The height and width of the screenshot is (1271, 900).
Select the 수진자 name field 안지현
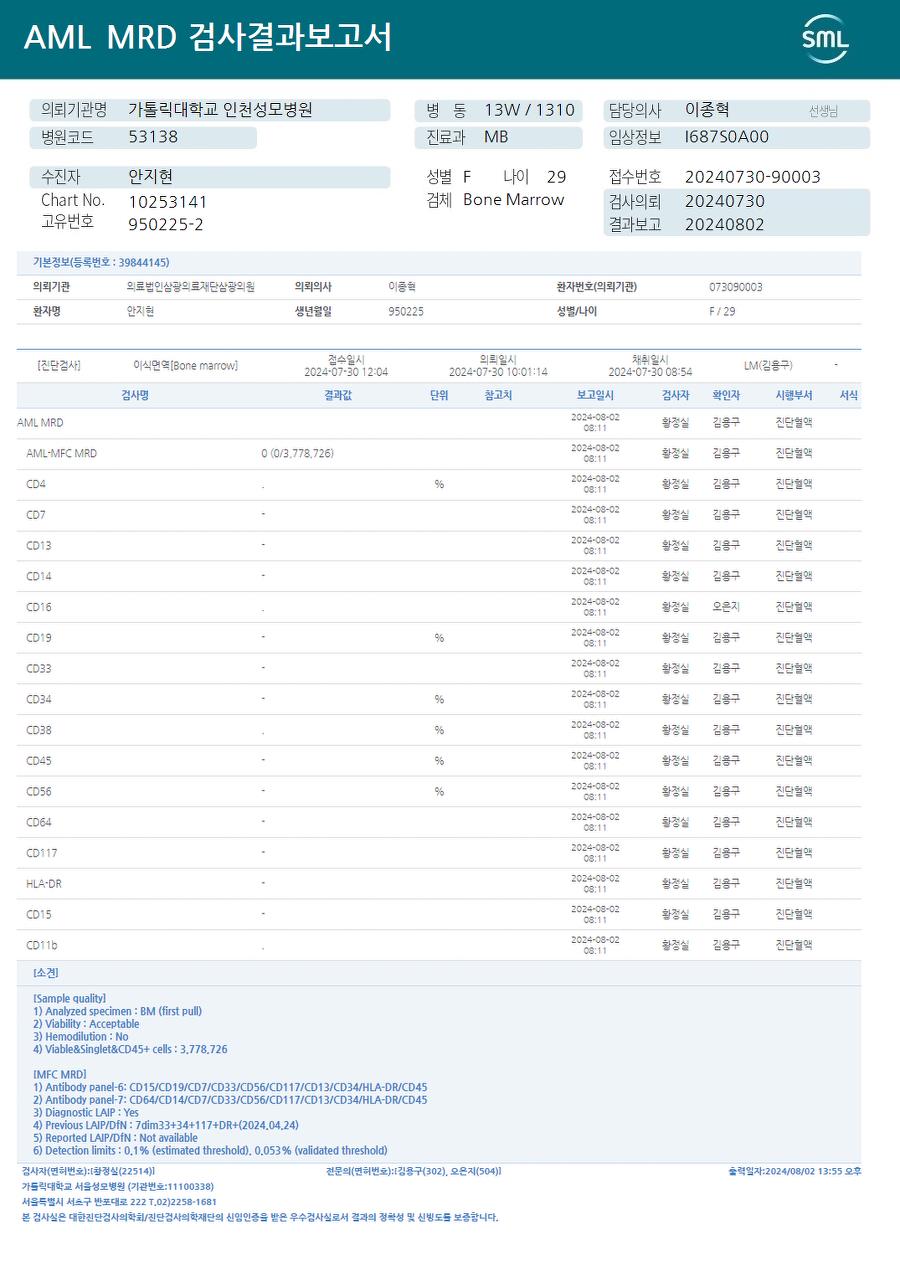[x=151, y=177]
